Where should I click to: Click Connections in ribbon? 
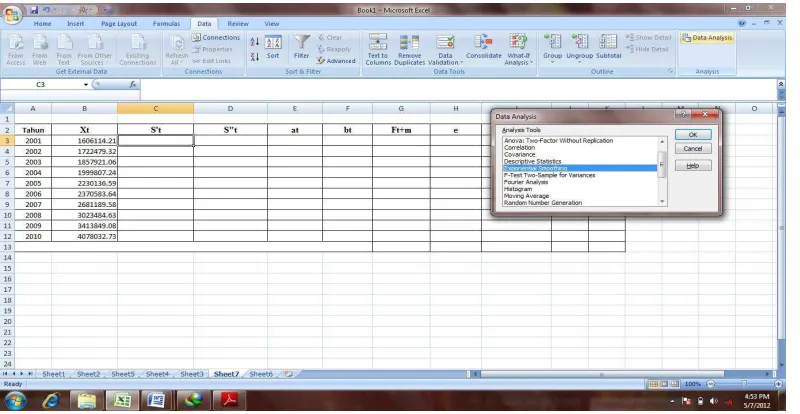coord(216,38)
